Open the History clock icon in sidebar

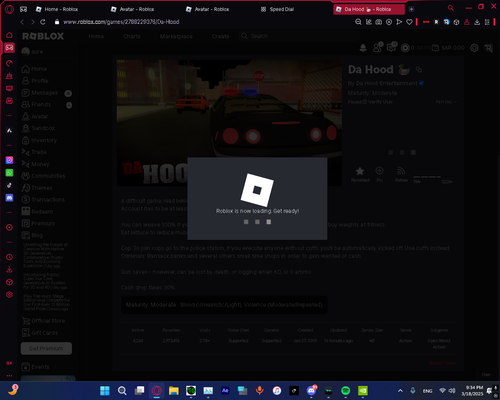[x=9, y=257]
